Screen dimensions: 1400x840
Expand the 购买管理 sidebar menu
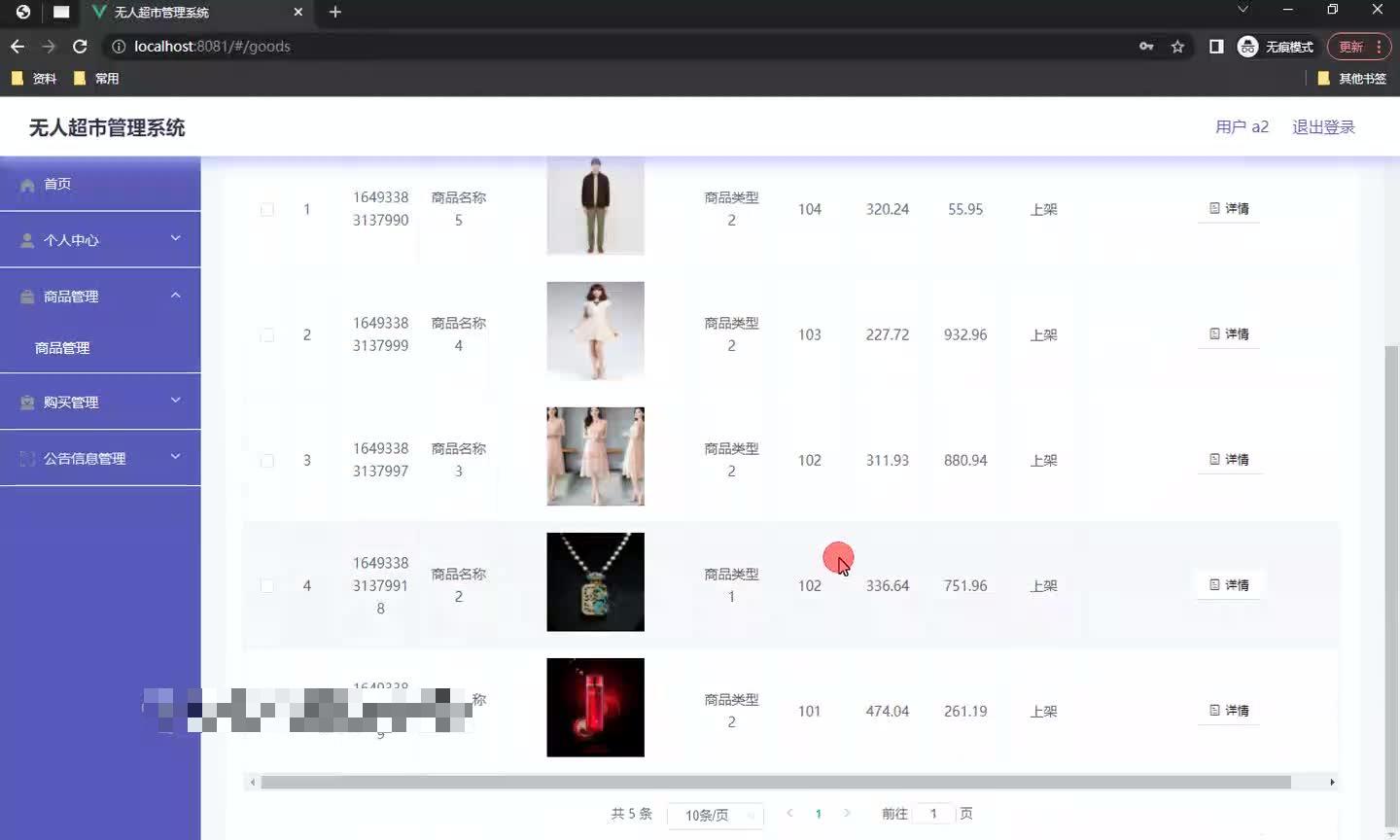(x=100, y=402)
